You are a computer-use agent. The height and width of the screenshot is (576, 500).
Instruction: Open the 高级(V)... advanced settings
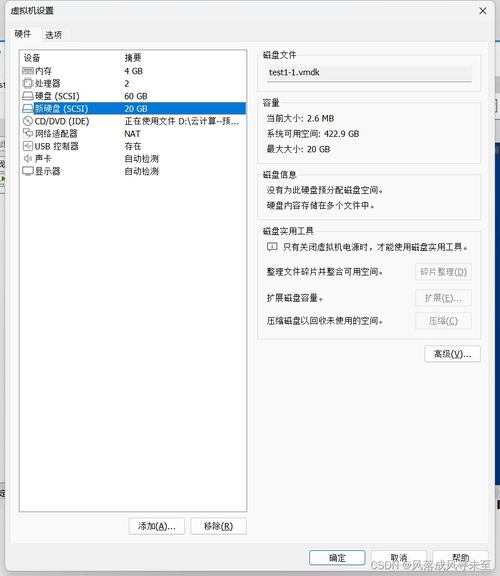coord(452,354)
